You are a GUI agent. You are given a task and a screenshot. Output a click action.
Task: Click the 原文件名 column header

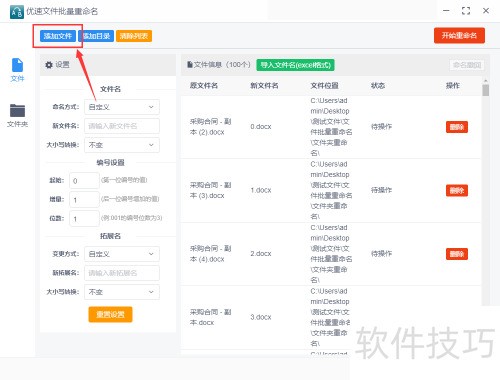coord(204,86)
